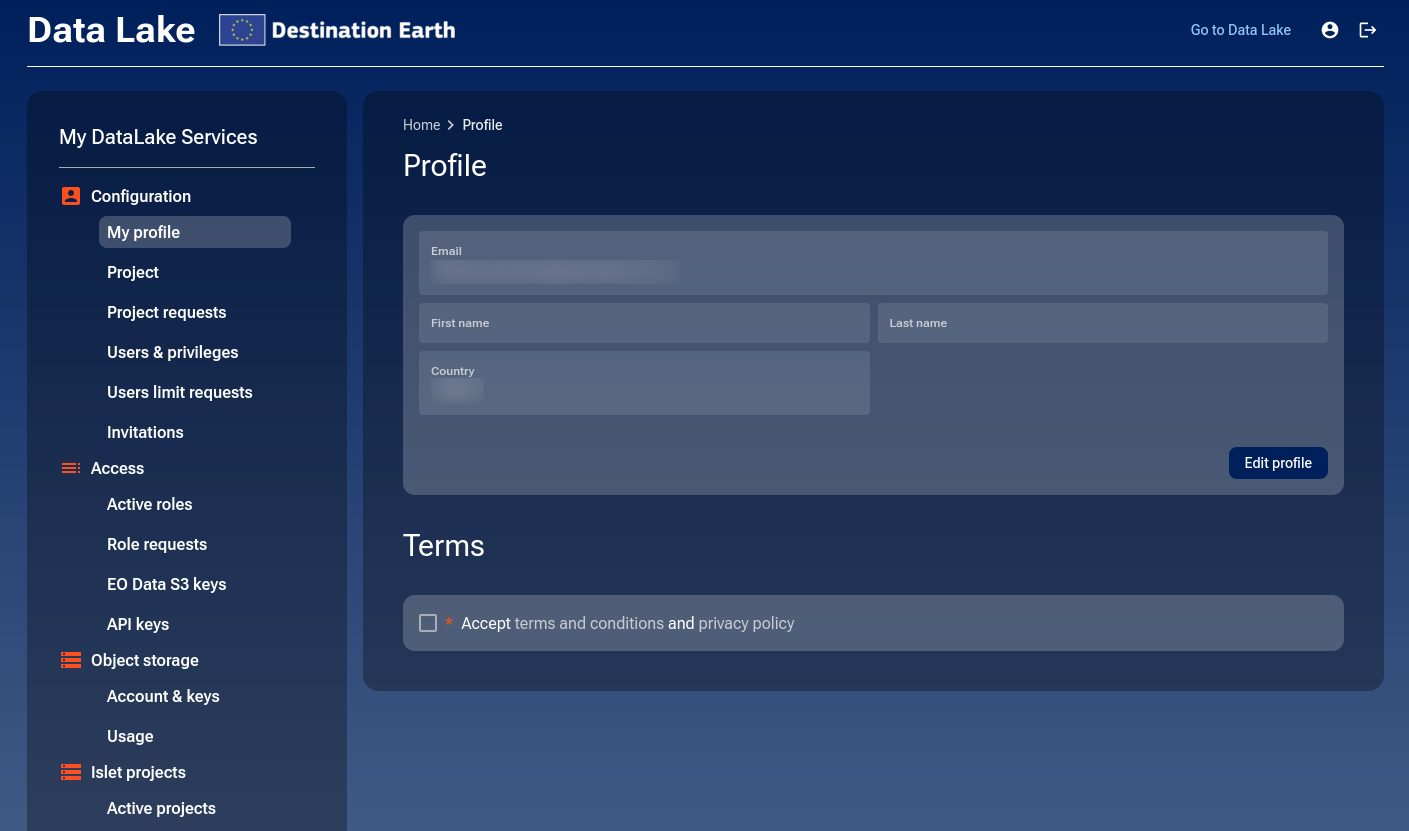
Task: Click the Islet projects section icon
Action: (70, 772)
